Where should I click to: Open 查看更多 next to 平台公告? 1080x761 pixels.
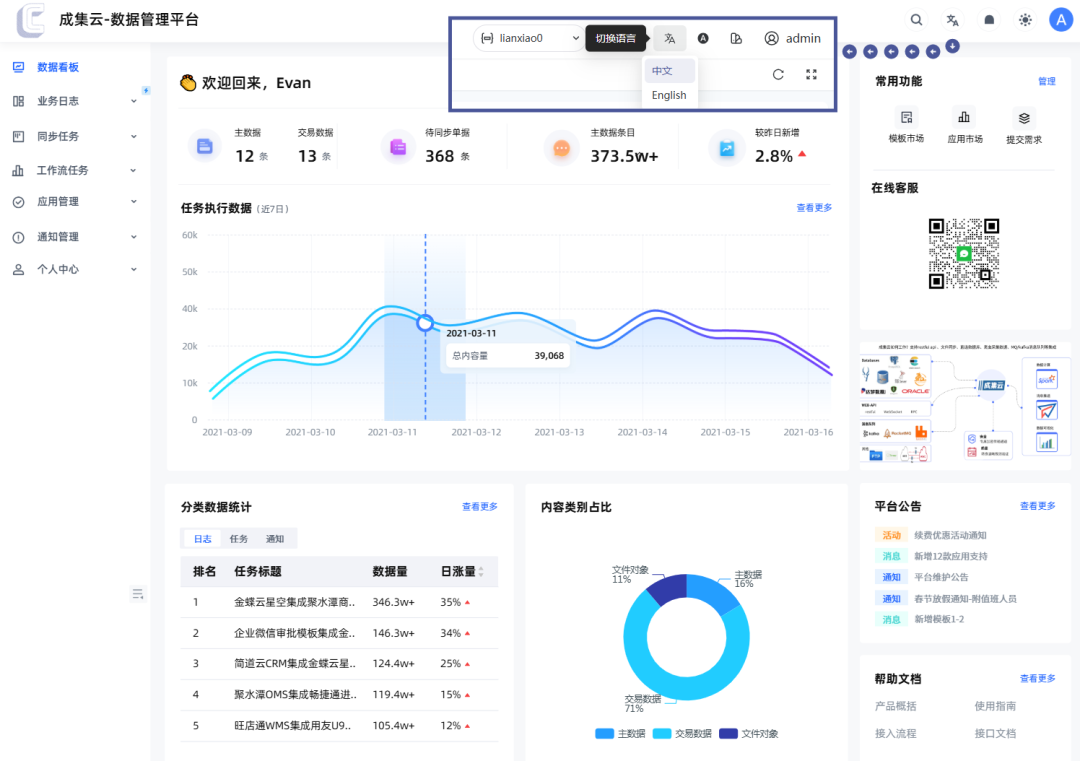pyautogui.click(x=1038, y=506)
